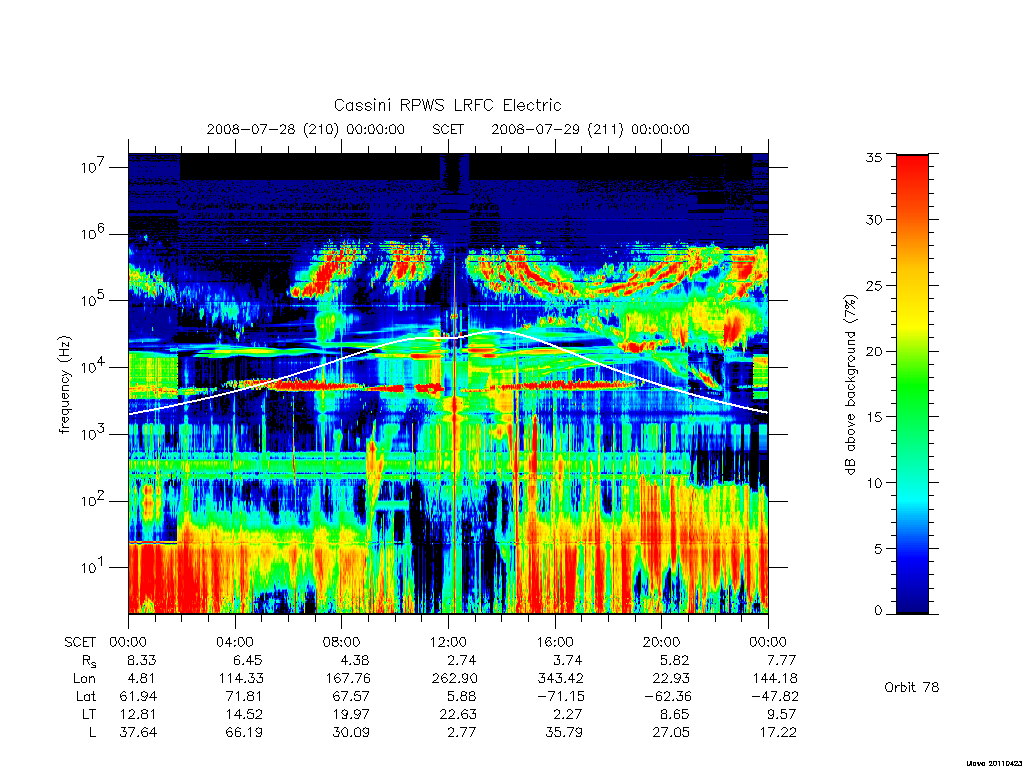
Task: Click the 'SCET' label between the dates
Action: point(448,129)
